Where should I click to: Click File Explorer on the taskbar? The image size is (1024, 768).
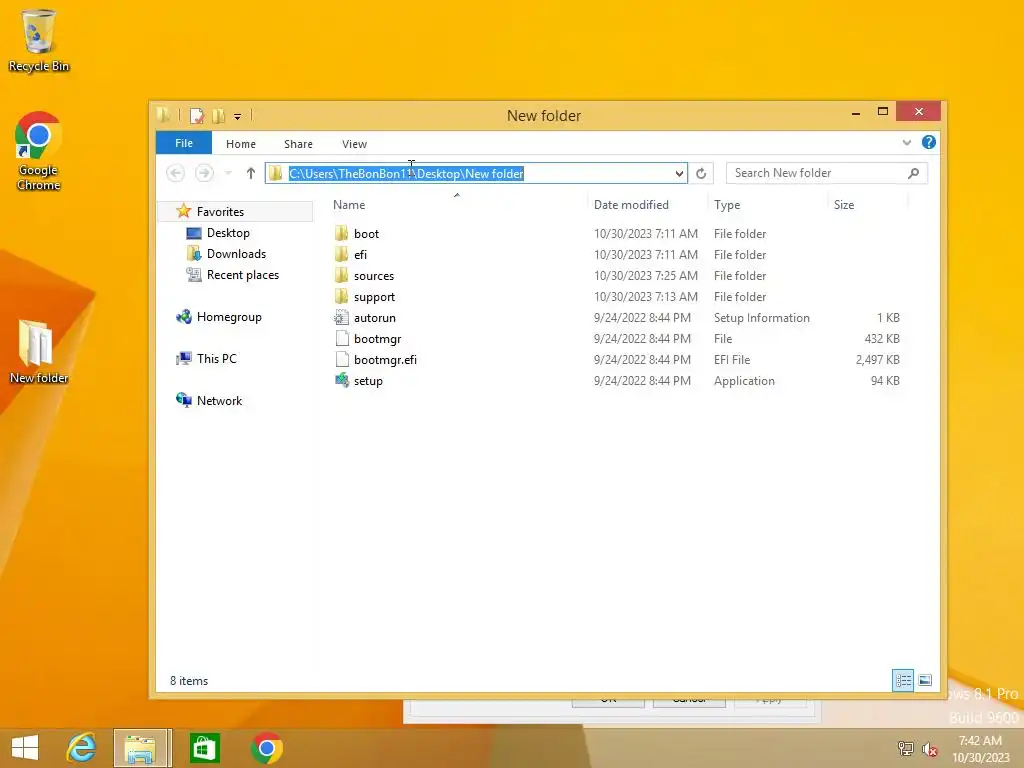pyautogui.click(x=141, y=748)
